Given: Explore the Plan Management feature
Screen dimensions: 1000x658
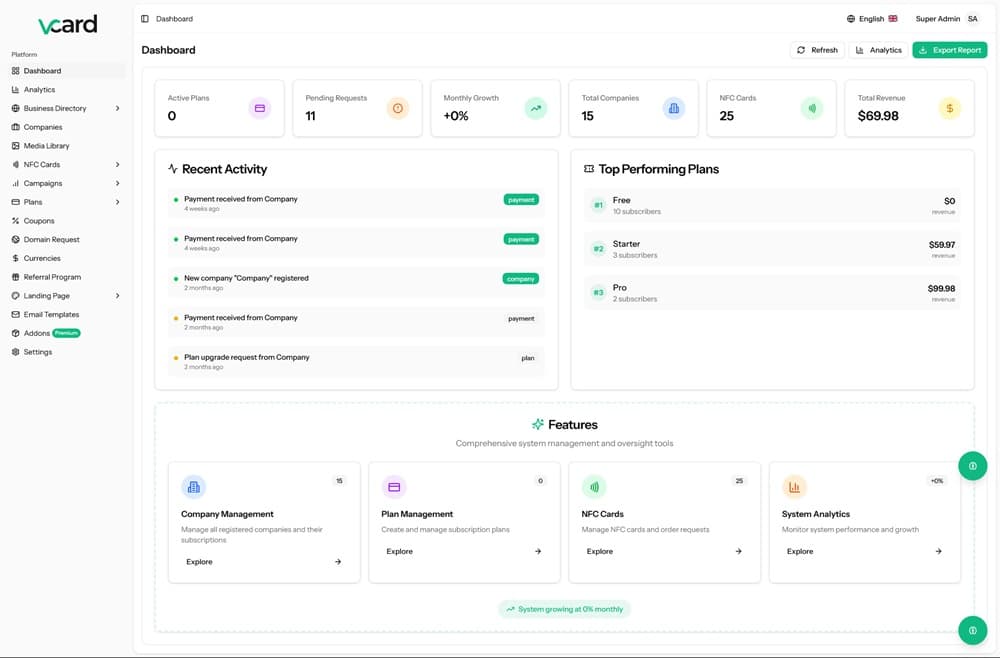Looking at the screenshot, I should pos(464,551).
